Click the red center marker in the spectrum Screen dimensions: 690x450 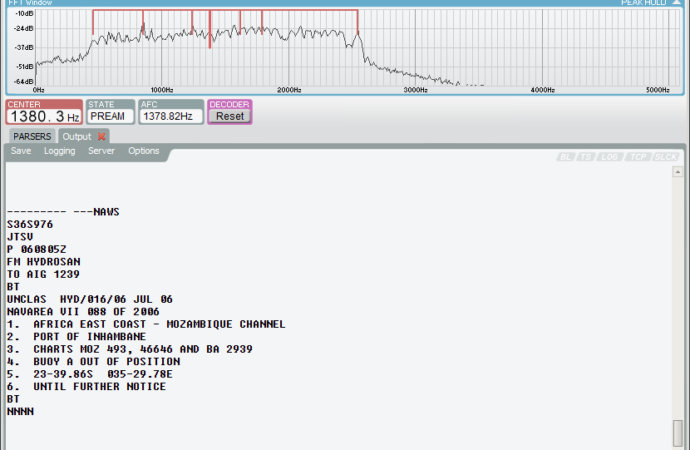pos(210,29)
